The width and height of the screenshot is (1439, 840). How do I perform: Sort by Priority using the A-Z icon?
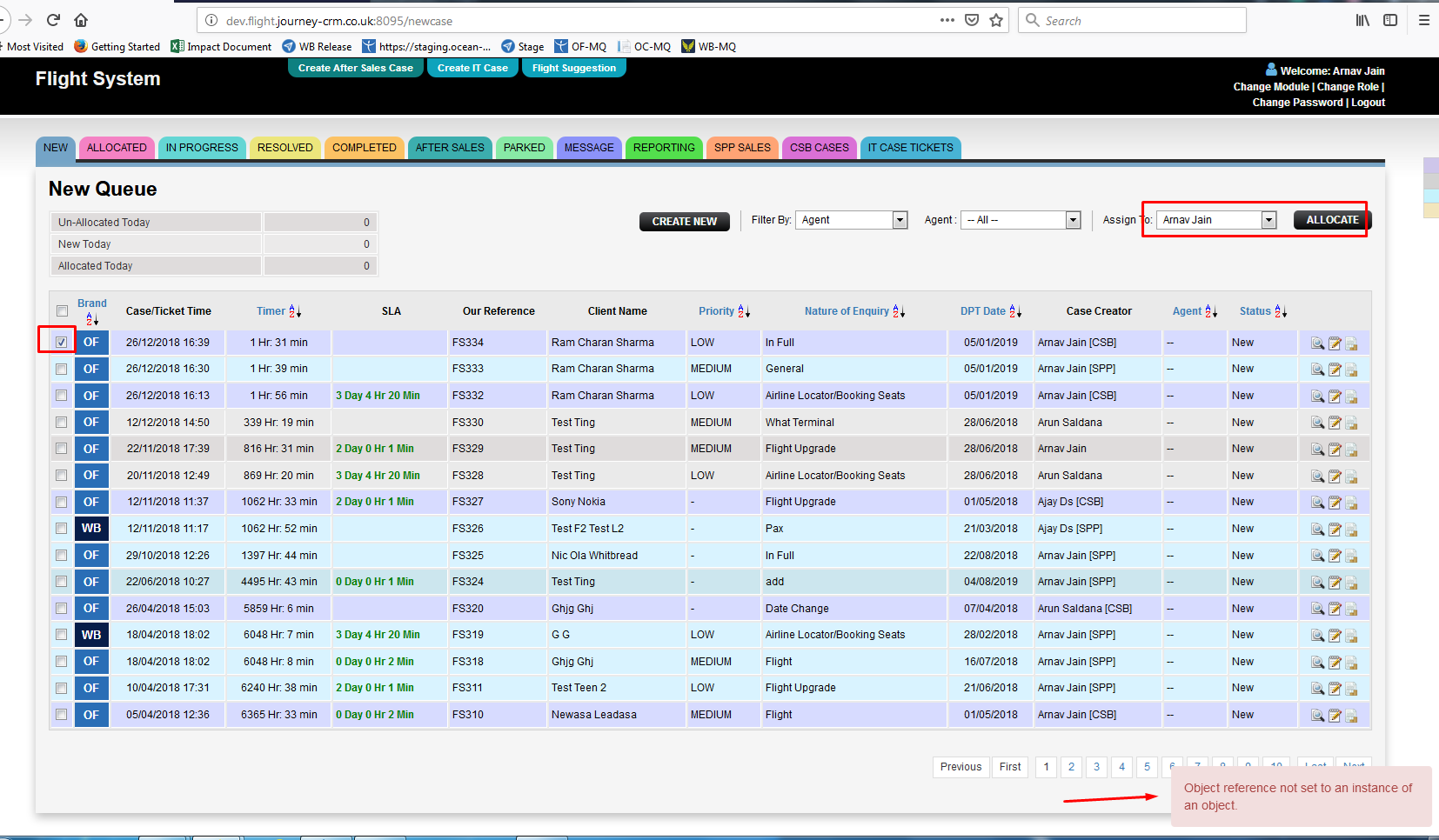pyautogui.click(x=744, y=311)
